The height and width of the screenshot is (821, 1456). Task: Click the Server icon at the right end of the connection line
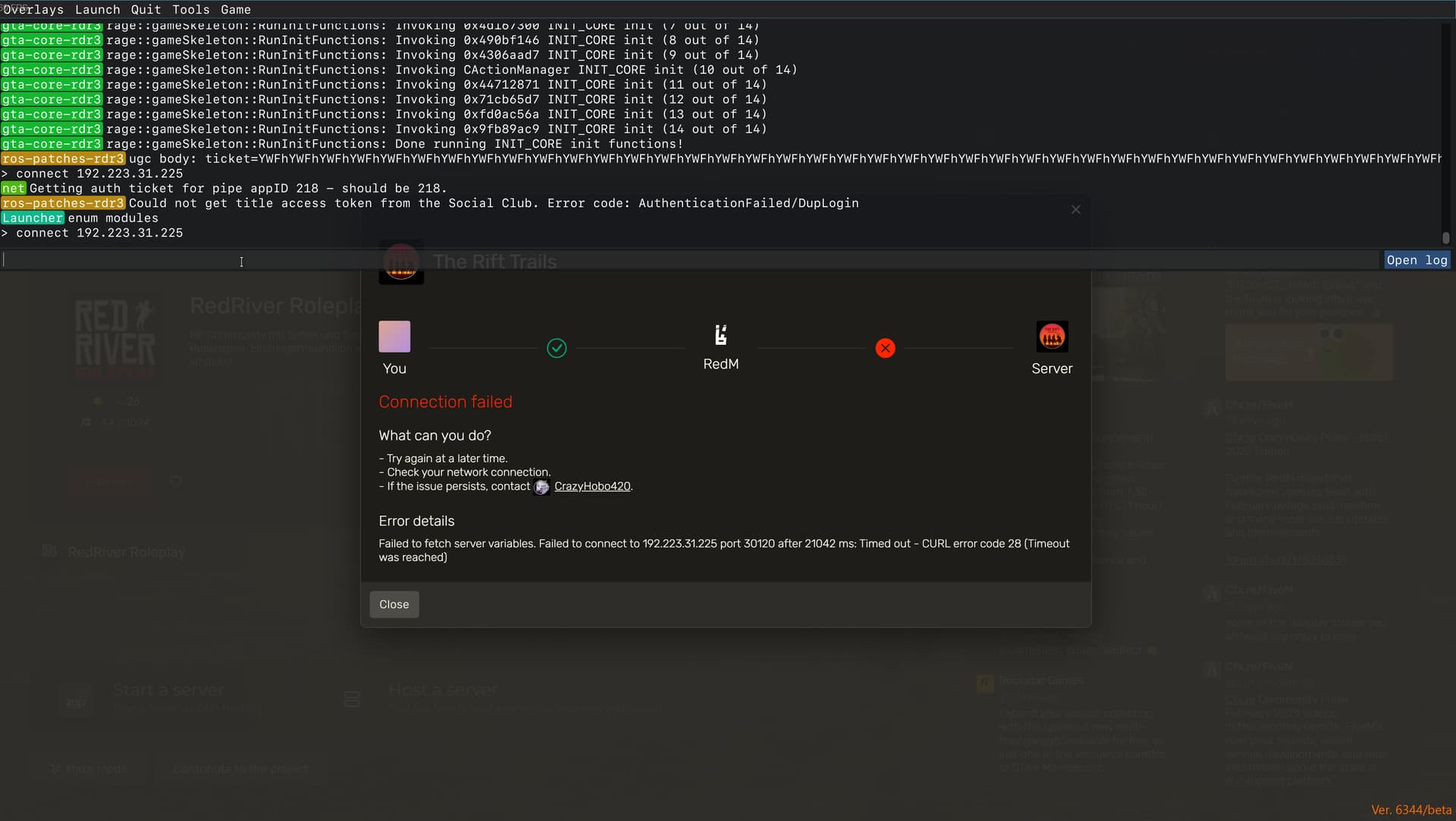[1052, 337]
